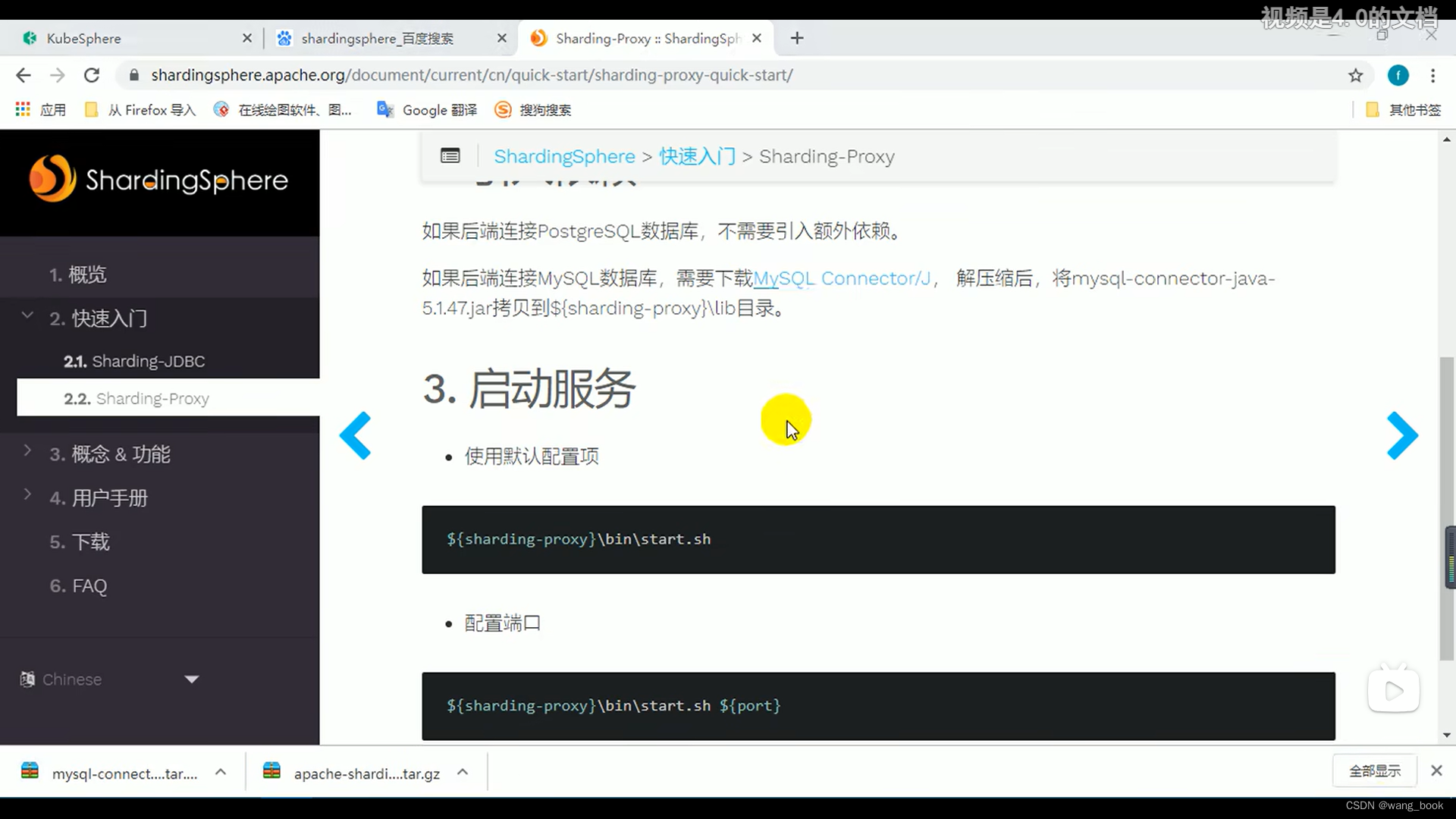Collapse the 2. 快速入门 section
1456x819 pixels.
click(x=27, y=315)
